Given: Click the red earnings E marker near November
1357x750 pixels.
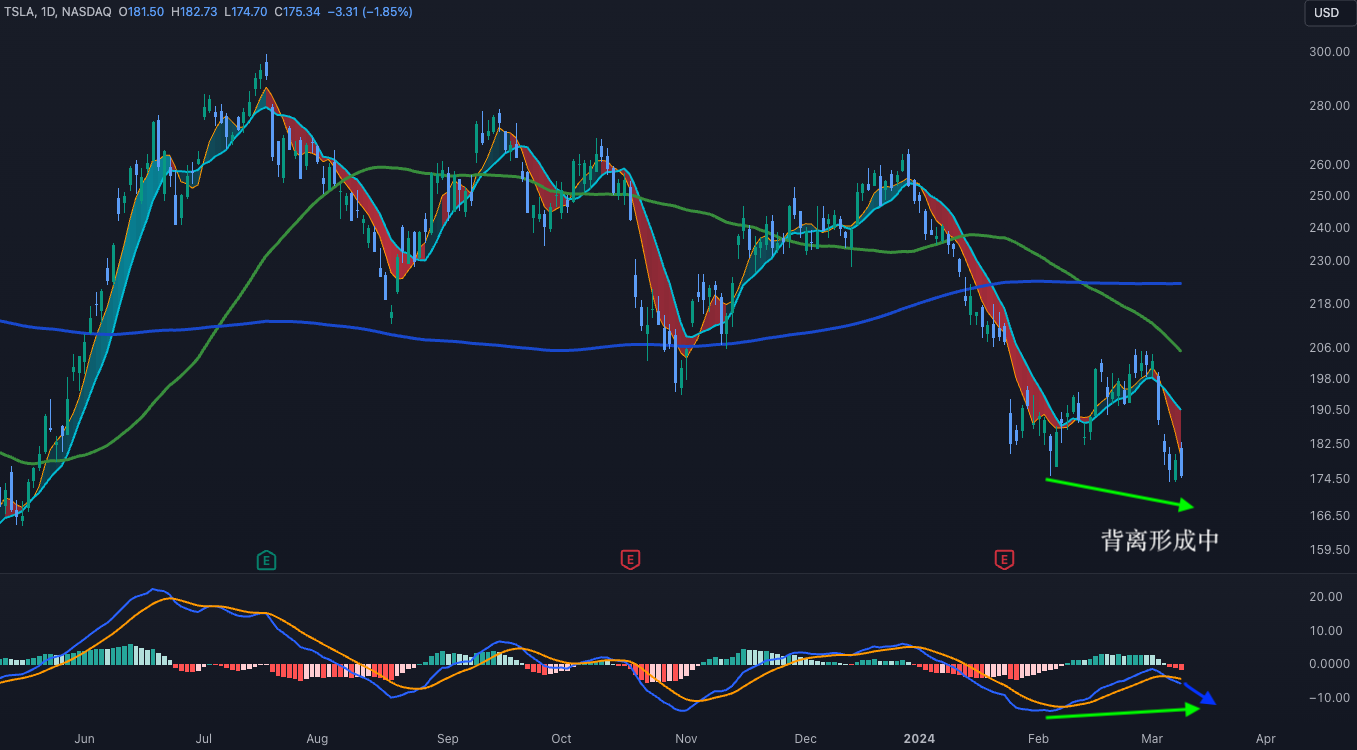Looking at the screenshot, I should tap(630, 560).
